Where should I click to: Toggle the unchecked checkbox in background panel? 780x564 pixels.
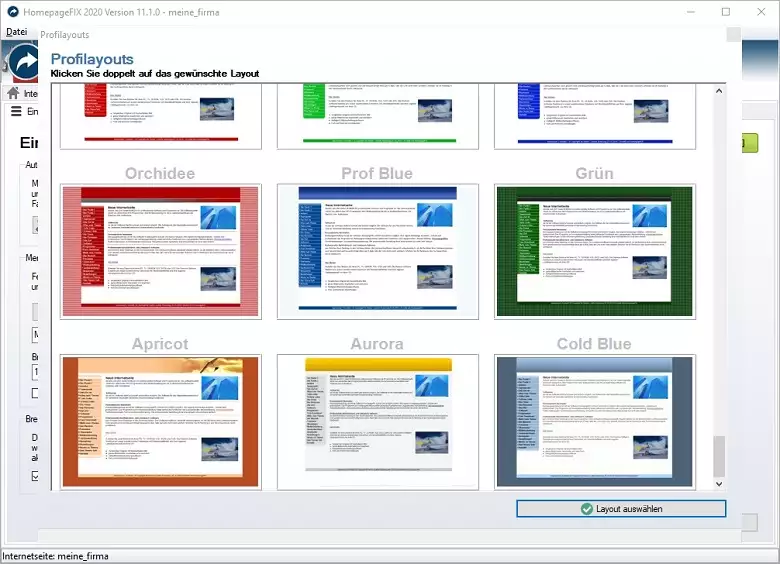click(x=35, y=393)
